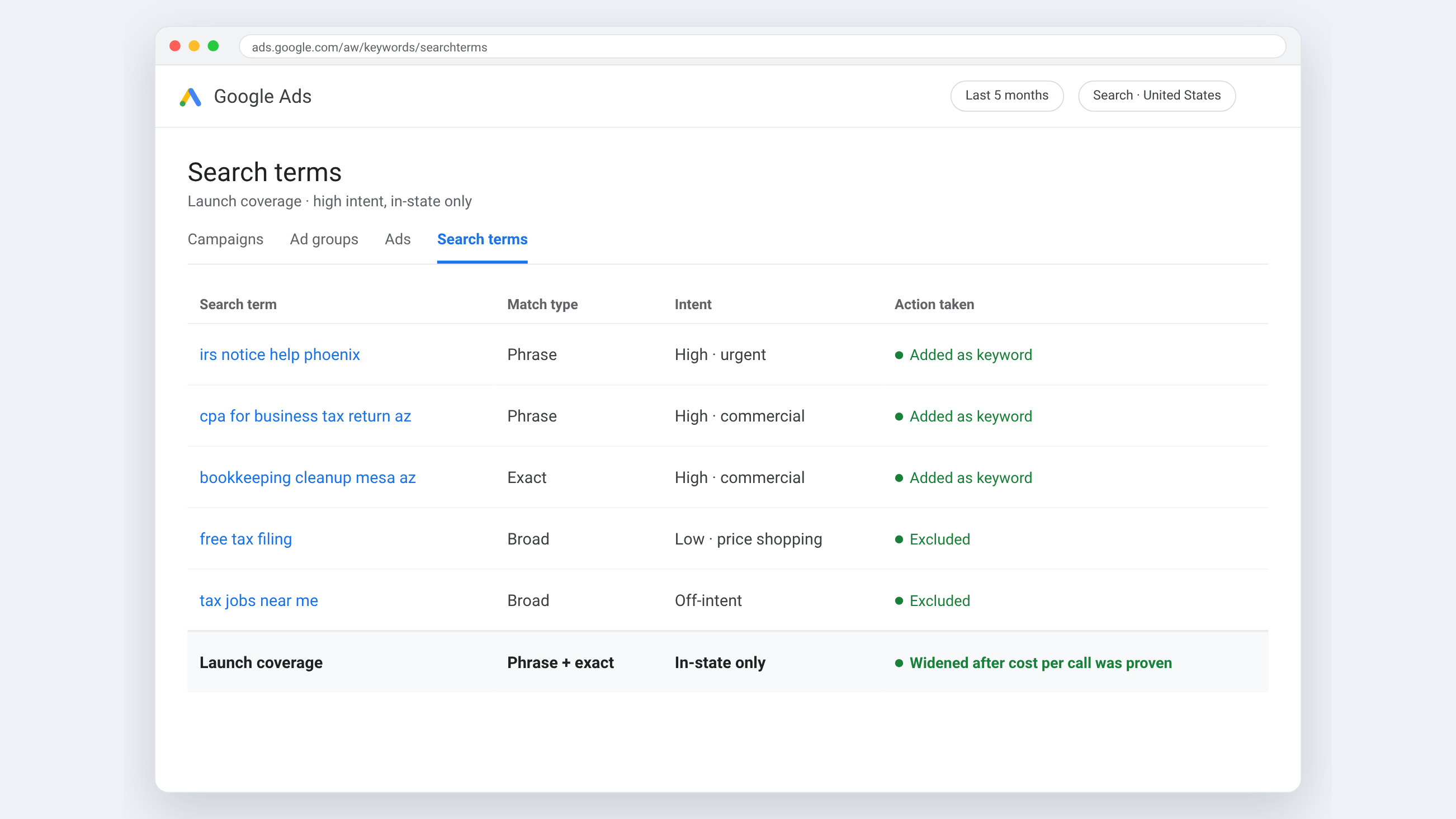The width and height of the screenshot is (1456, 819).
Task: Click Excluded status for tax jobs near me
Action: click(932, 600)
